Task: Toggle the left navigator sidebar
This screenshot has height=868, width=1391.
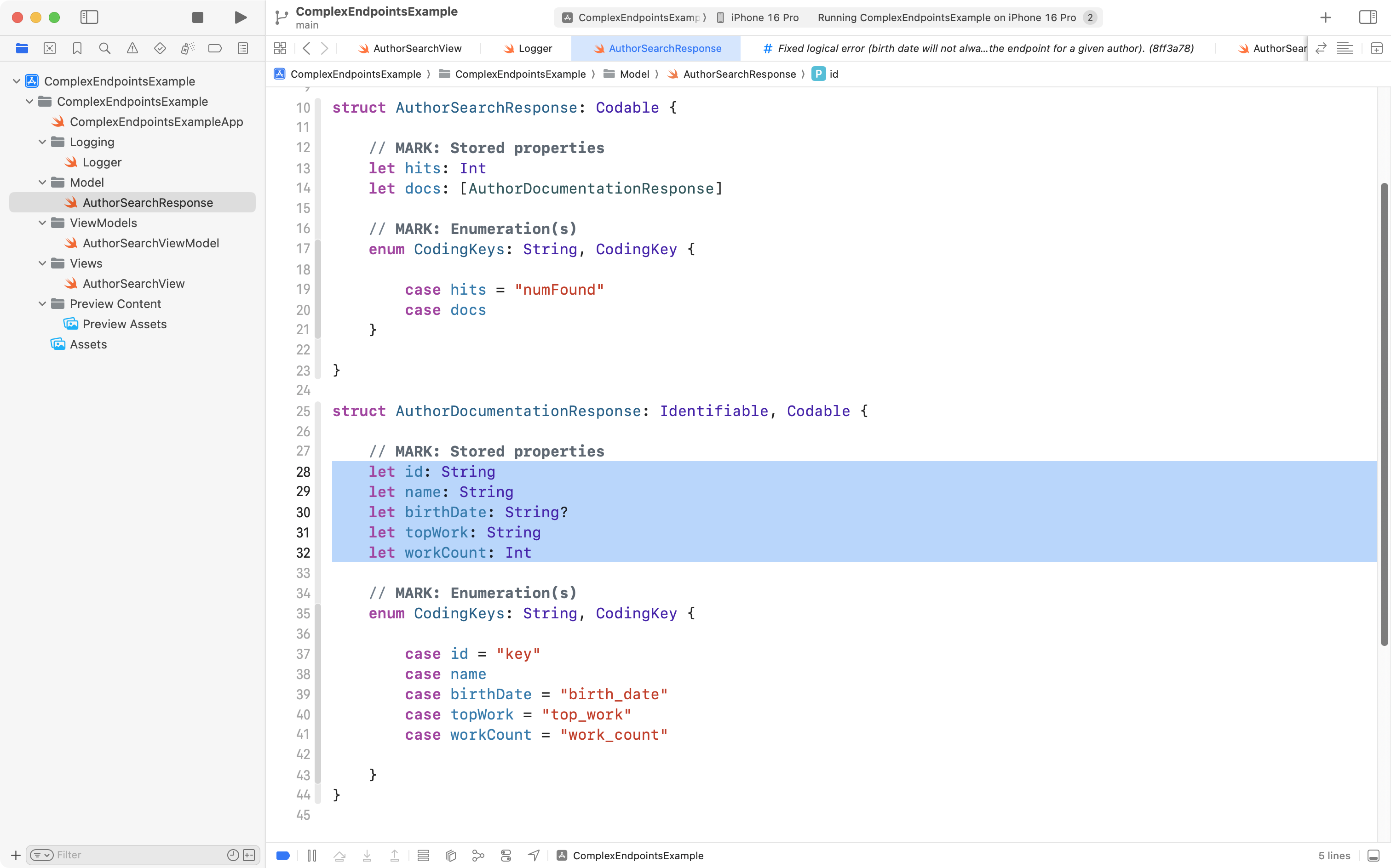Action: (89, 18)
